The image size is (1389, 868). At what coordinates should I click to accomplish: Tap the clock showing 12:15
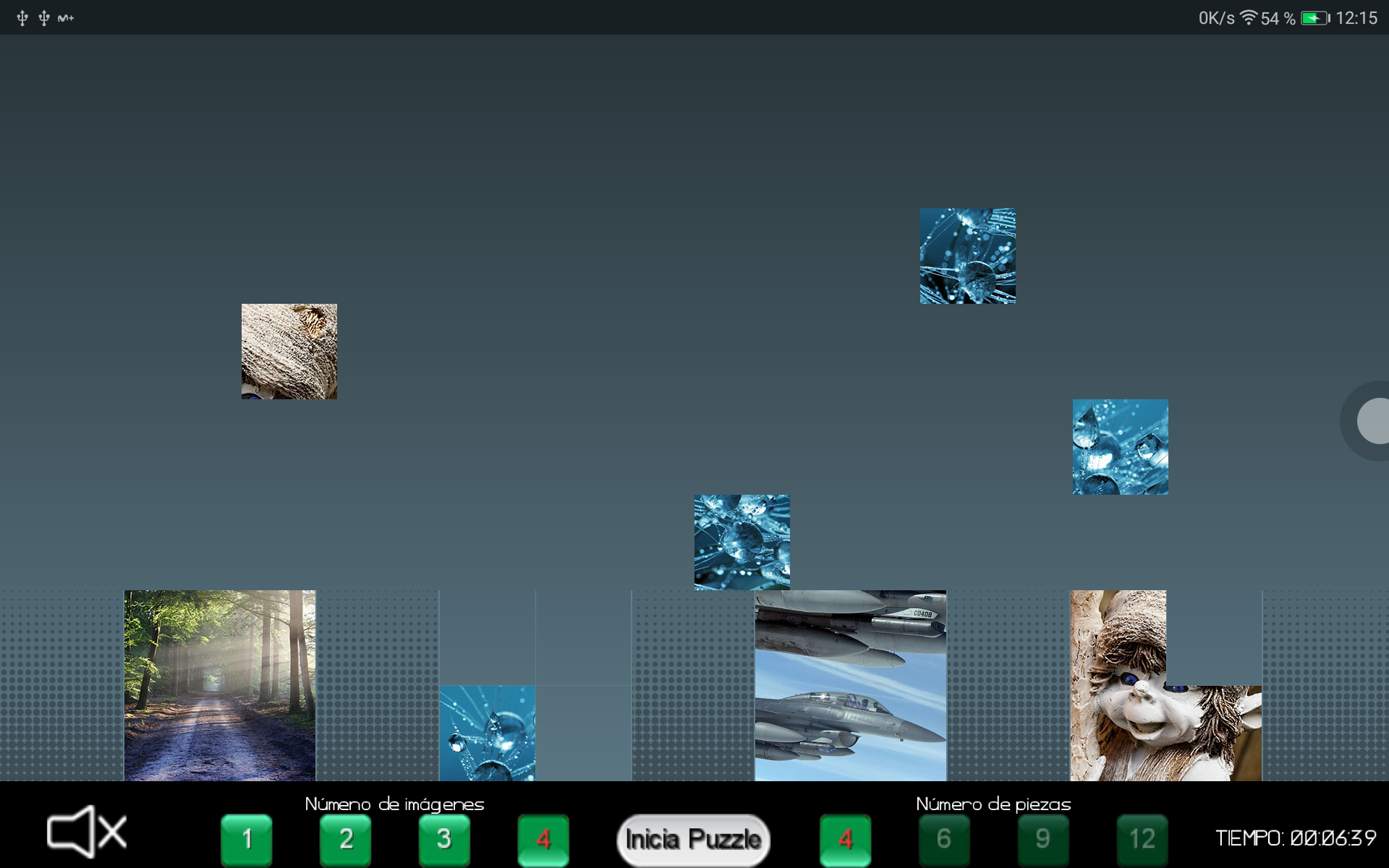click(1359, 17)
